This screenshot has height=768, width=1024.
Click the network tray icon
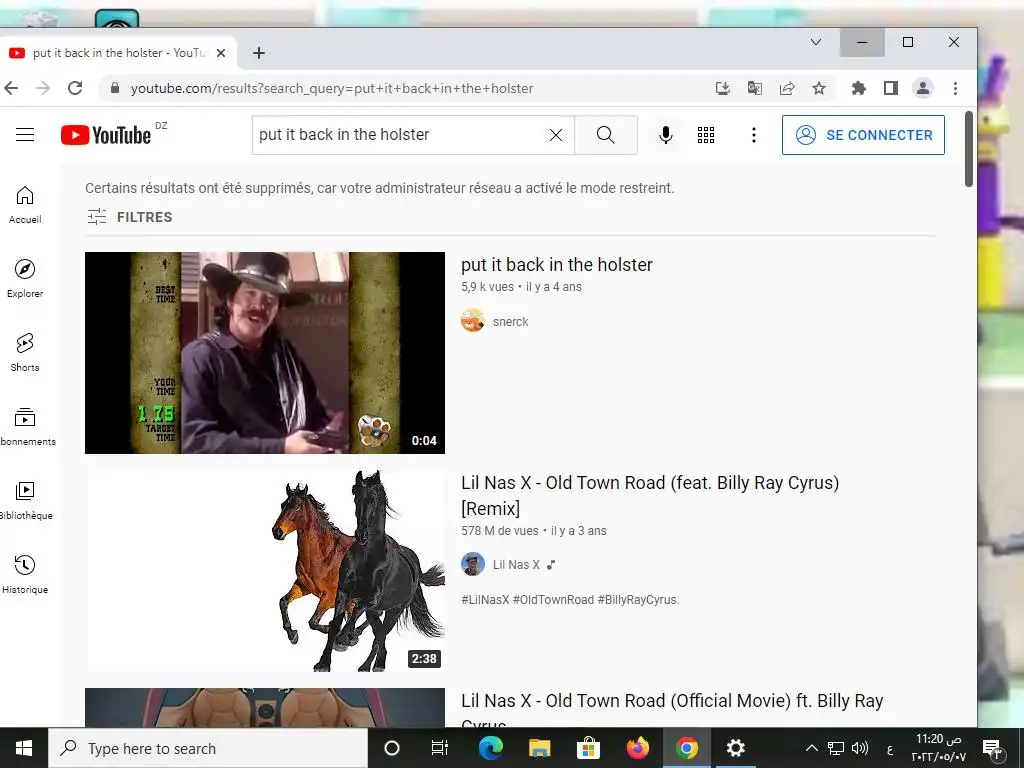click(836, 748)
